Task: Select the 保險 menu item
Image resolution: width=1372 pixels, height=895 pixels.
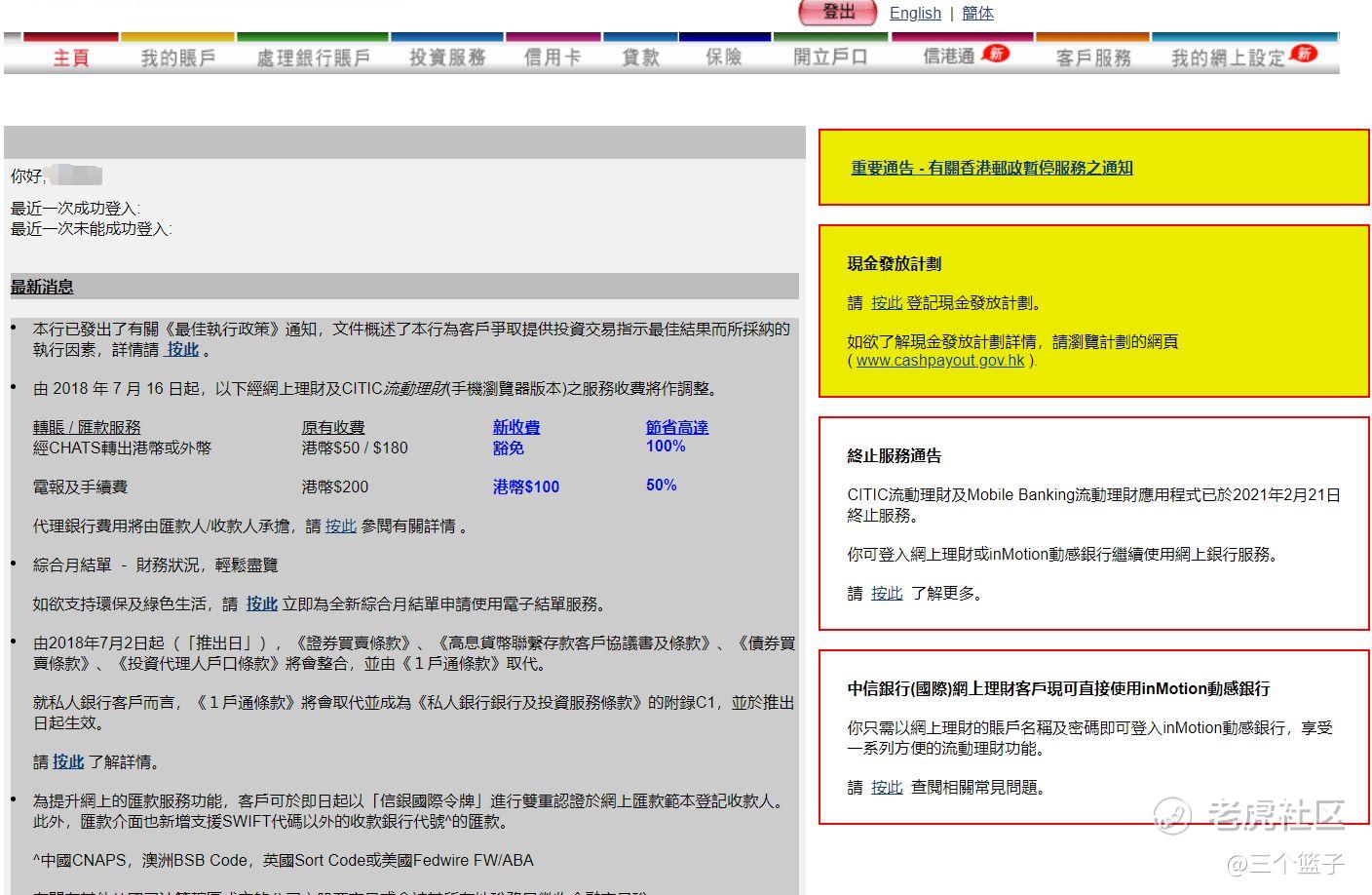Action: [x=724, y=58]
